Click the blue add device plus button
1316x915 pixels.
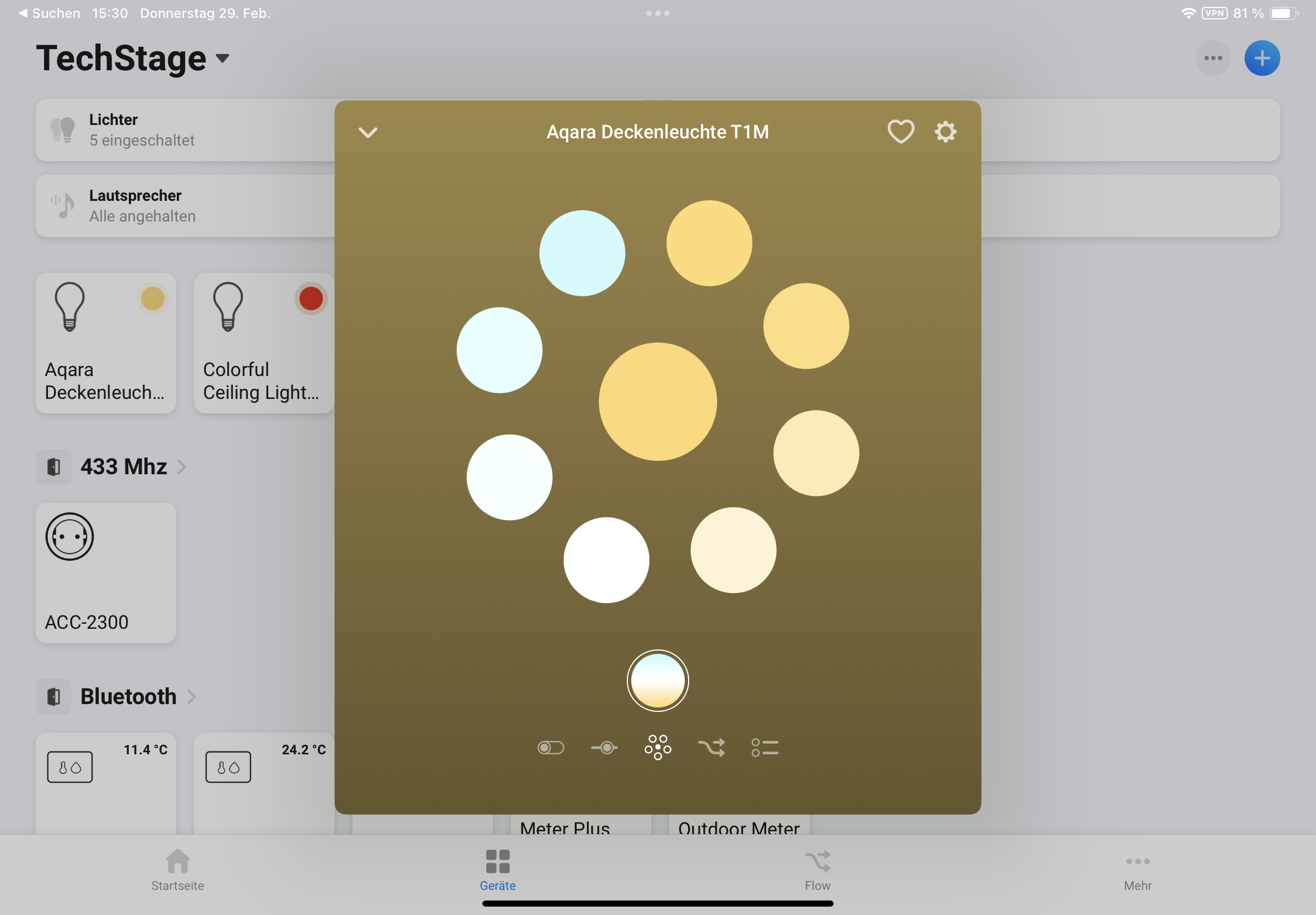(x=1261, y=58)
